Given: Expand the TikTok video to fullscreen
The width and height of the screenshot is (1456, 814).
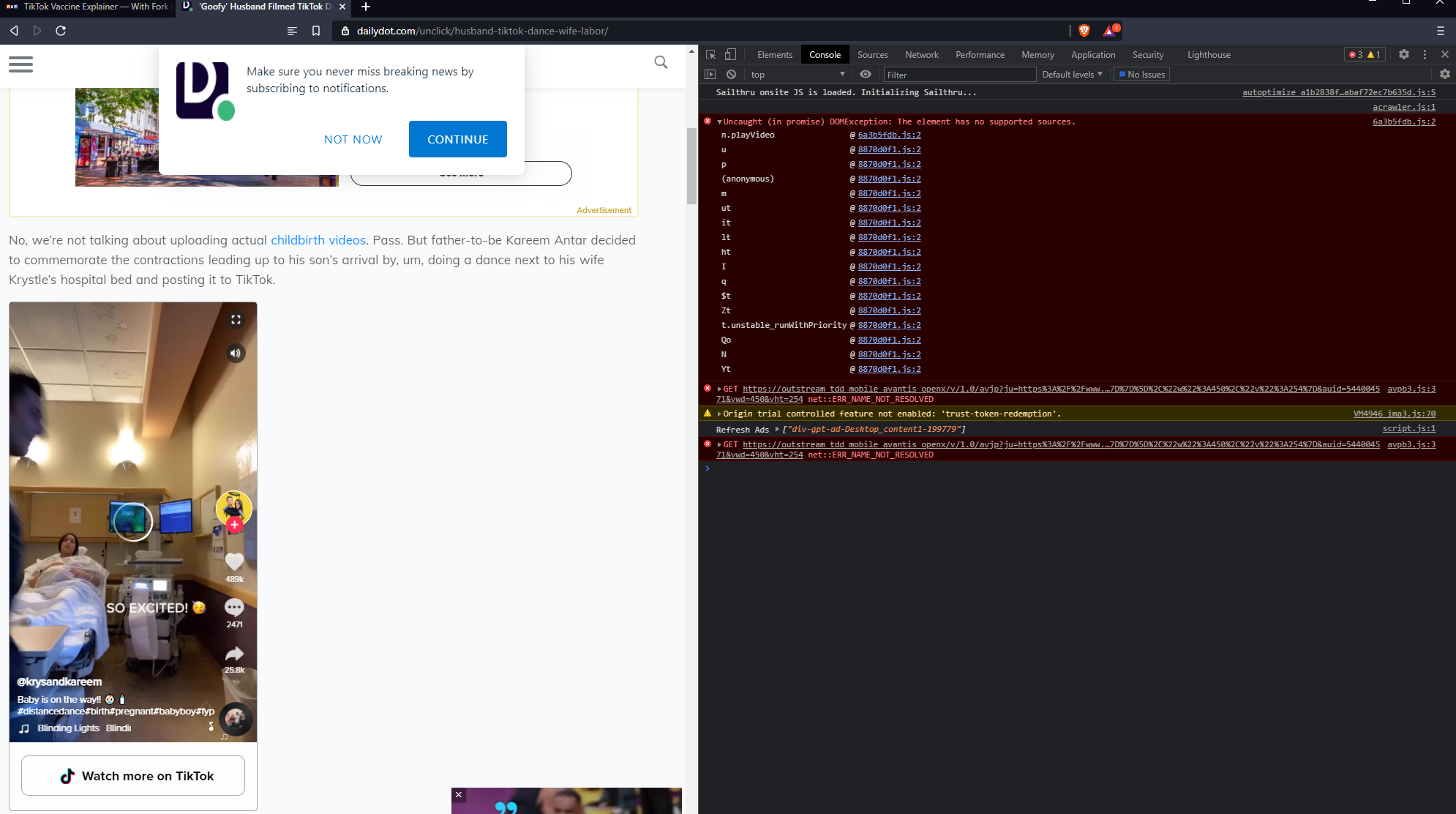Looking at the screenshot, I should tap(235, 319).
